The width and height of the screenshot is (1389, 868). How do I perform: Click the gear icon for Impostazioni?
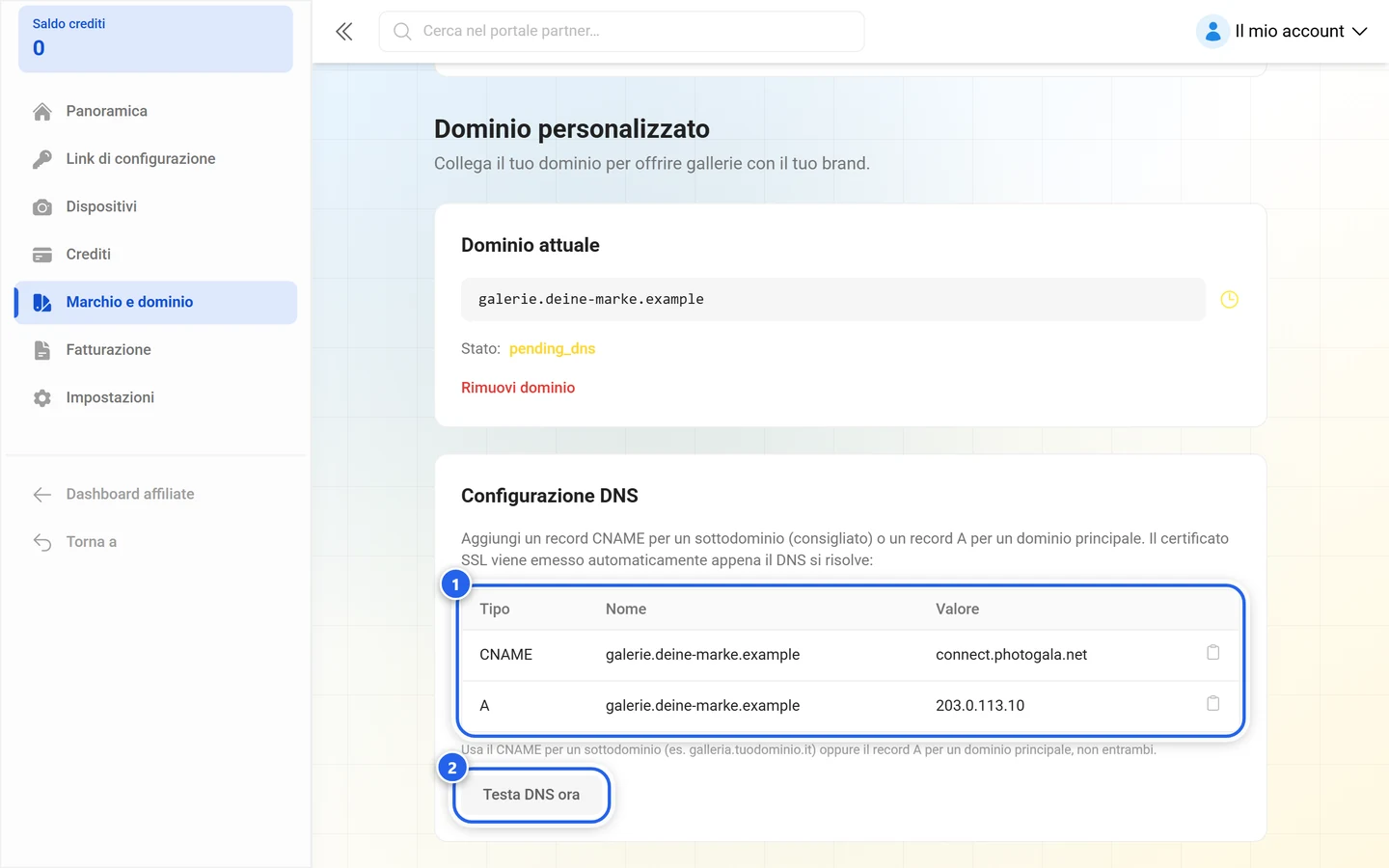tap(42, 398)
